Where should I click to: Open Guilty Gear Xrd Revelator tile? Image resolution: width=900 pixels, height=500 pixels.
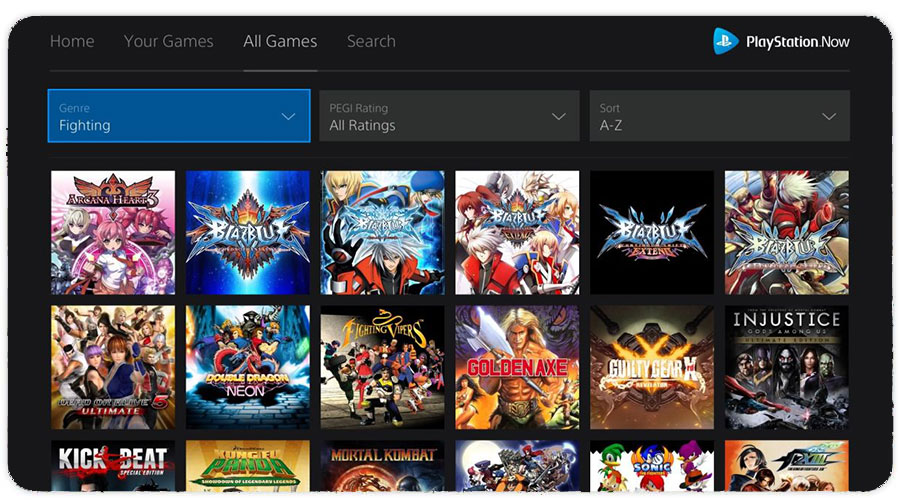coord(652,367)
